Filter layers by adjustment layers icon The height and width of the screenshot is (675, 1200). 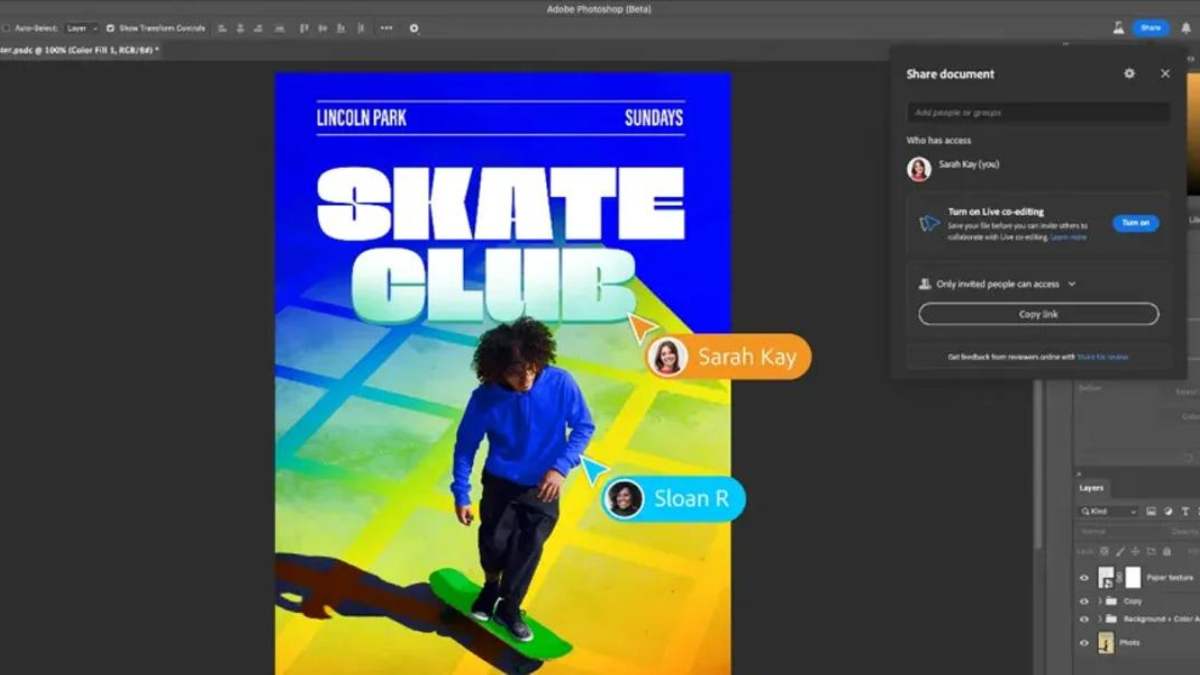click(x=1168, y=512)
